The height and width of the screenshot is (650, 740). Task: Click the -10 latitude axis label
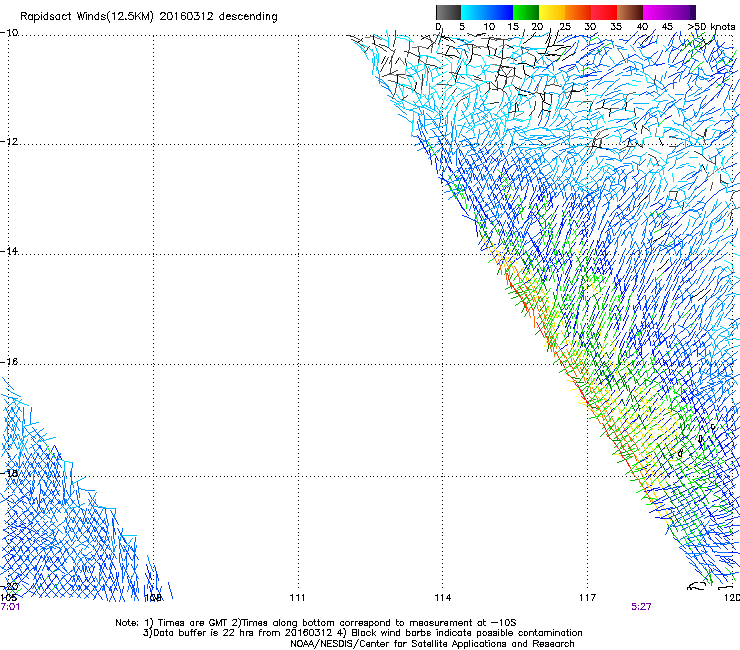(9, 32)
